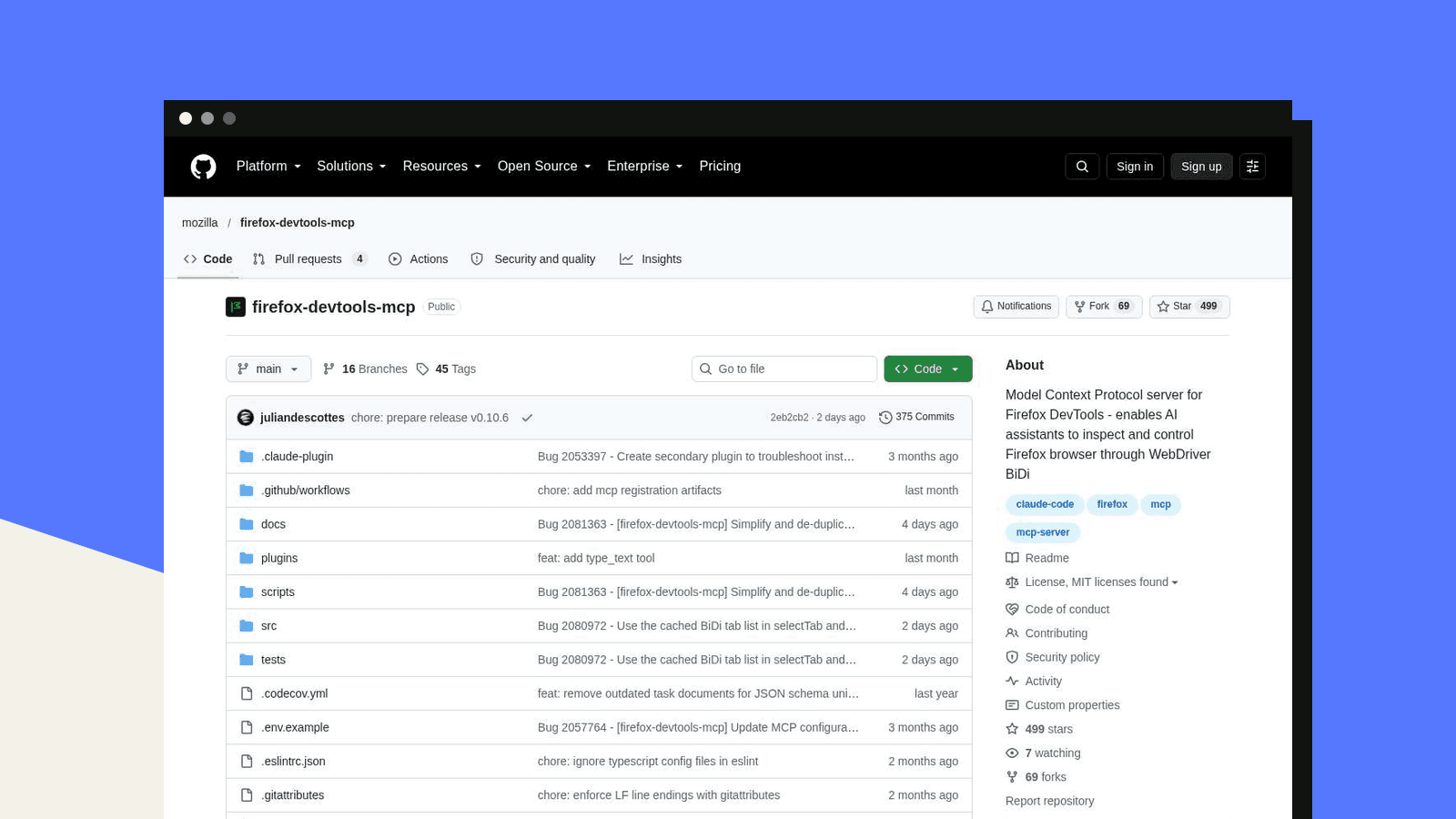The image size is (1456, 819).
Task: Expand the License, MIT licenses found dropdown
Action: [x=1101, y=582]
